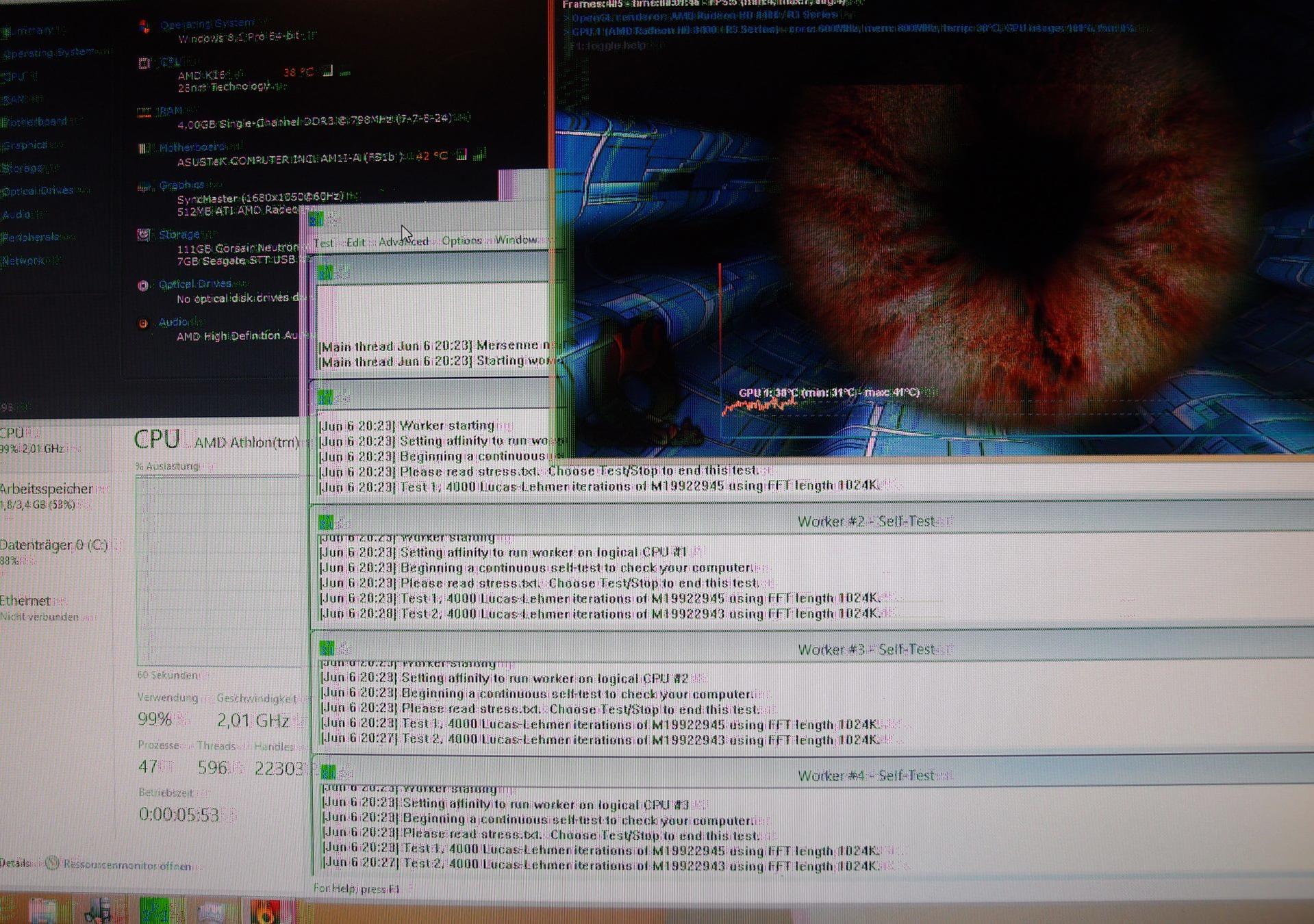
Task: Select Peripherals in Speccy sidebar
Action: click(31, 237)
